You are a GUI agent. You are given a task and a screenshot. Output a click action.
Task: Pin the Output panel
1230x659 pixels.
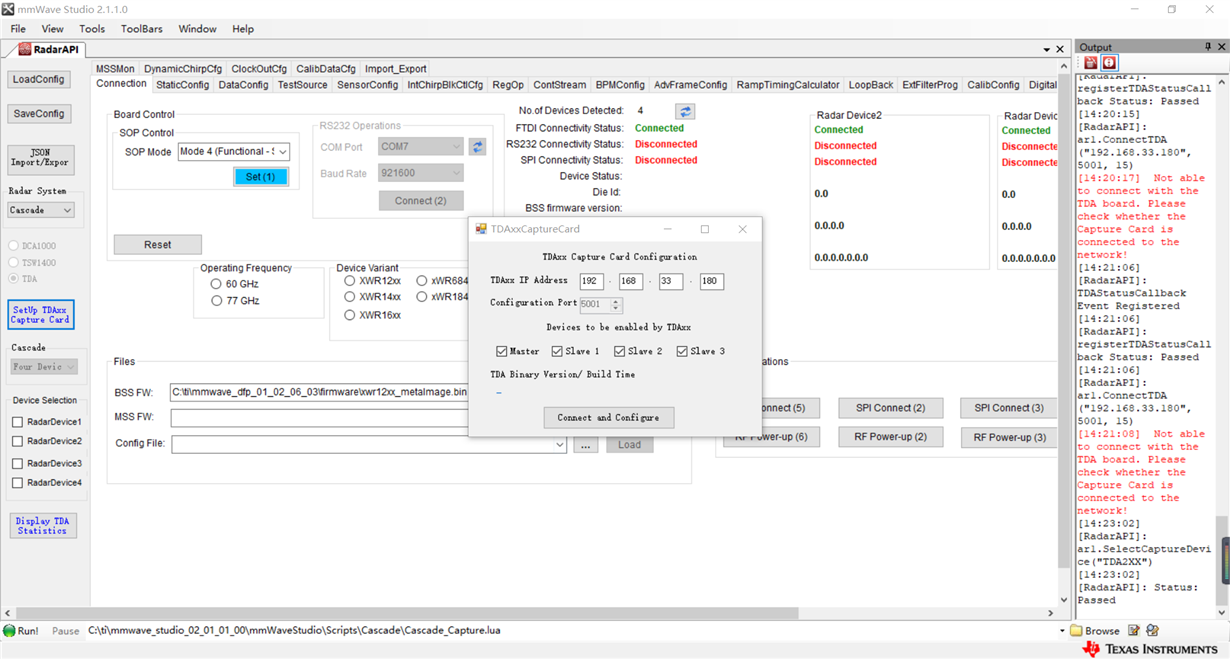(1208, 47)
